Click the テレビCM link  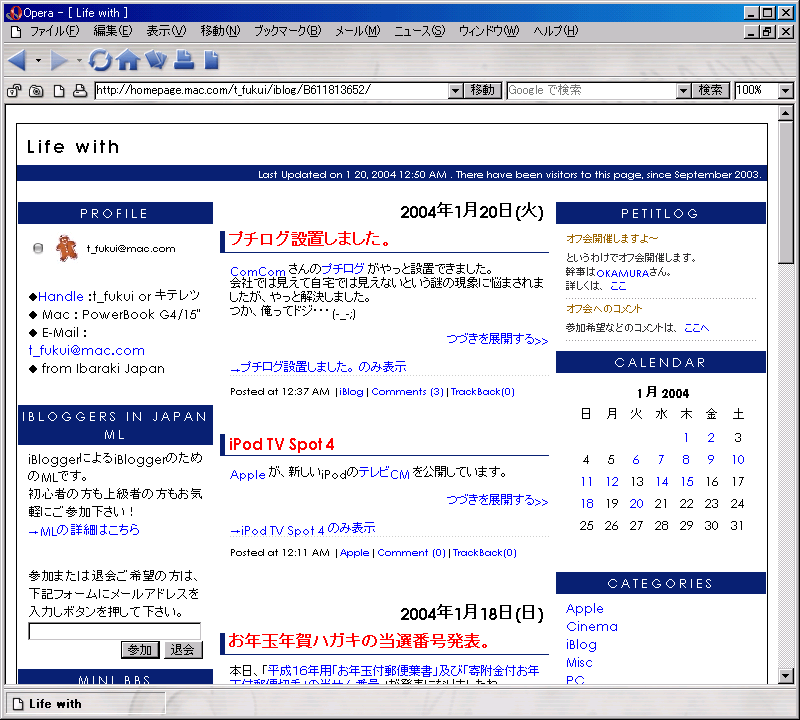point(384,473)
